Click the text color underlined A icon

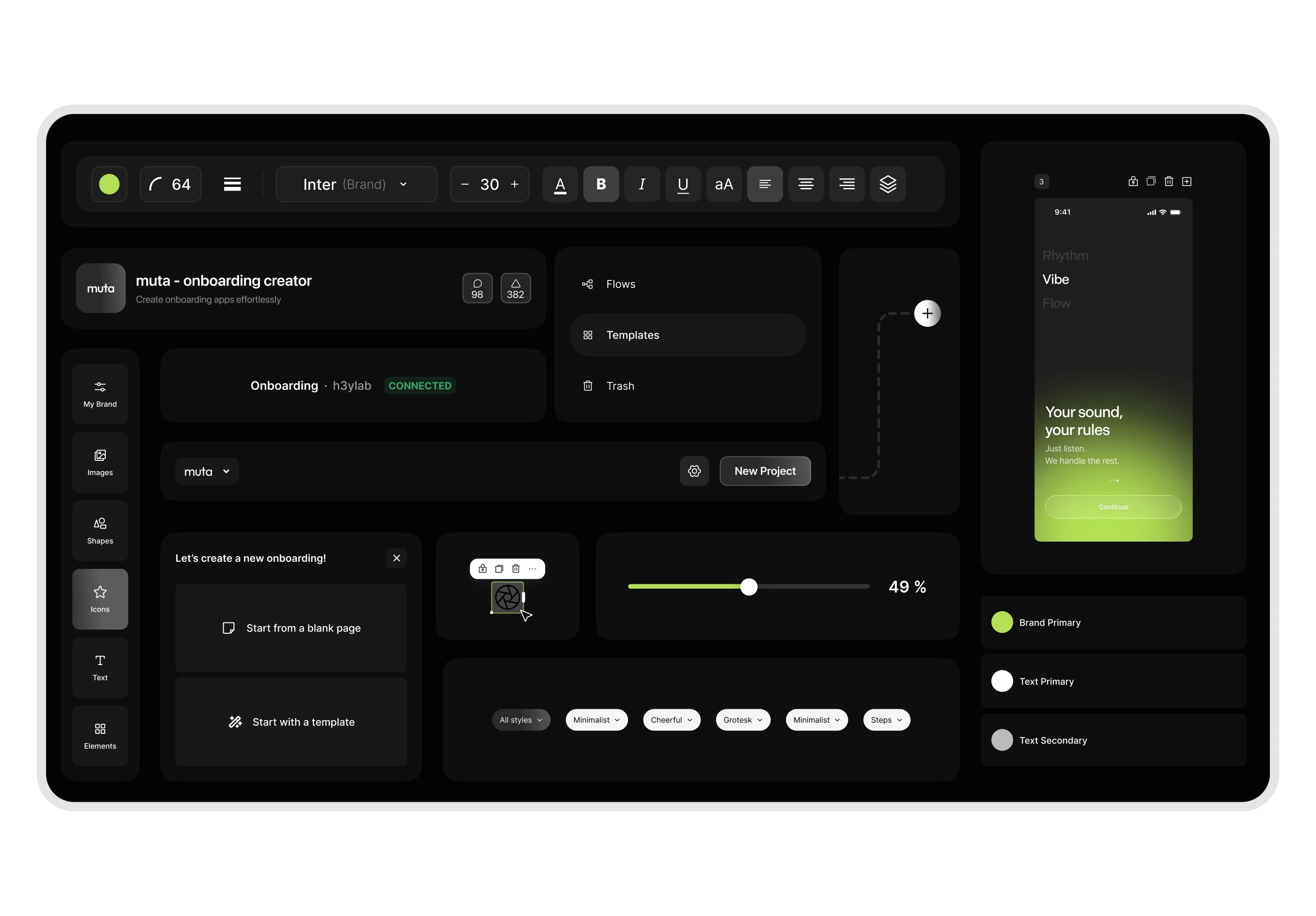560,184
